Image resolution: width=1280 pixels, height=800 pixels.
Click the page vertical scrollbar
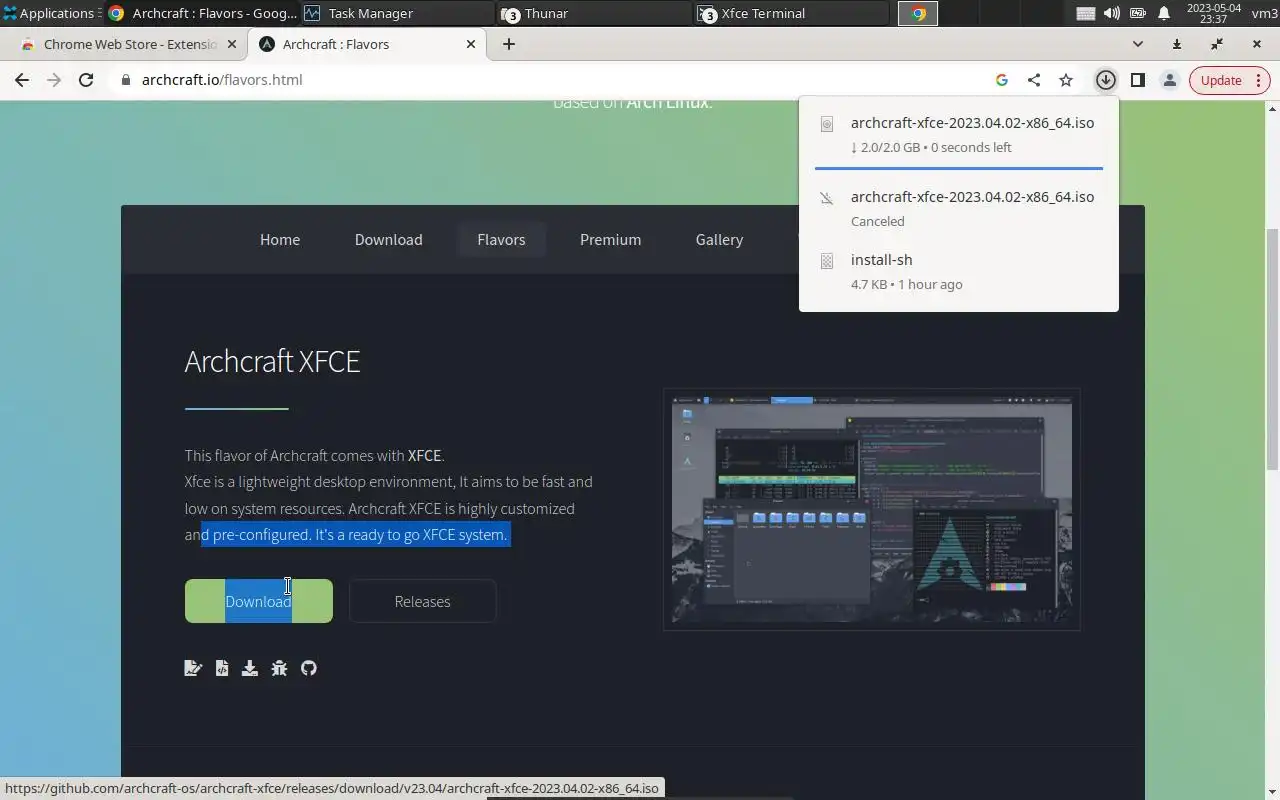[x=1272, y=350]
